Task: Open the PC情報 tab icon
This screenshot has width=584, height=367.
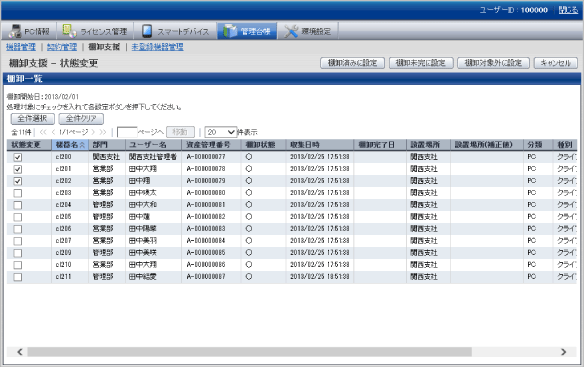Action: (x=16, y=31)
